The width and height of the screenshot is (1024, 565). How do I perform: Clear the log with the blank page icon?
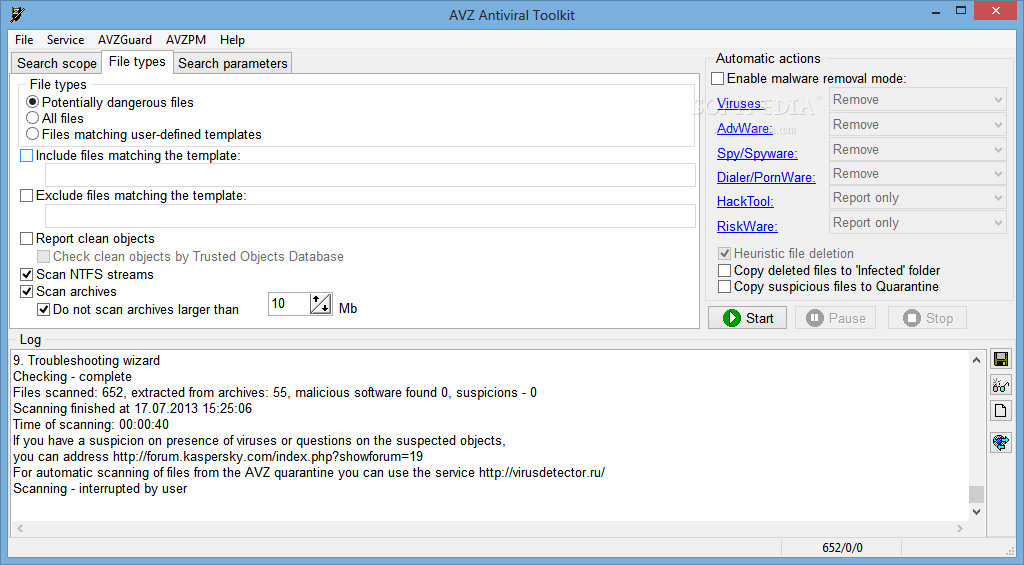click(1000, 411)
